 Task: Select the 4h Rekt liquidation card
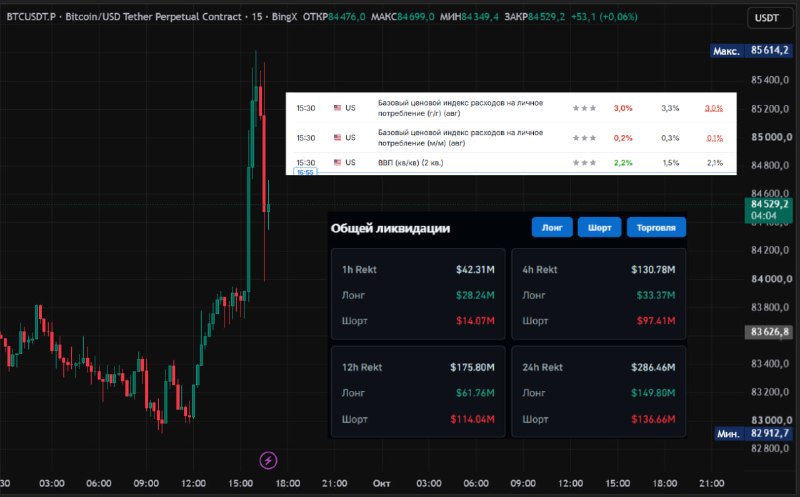tap(598, 294)
